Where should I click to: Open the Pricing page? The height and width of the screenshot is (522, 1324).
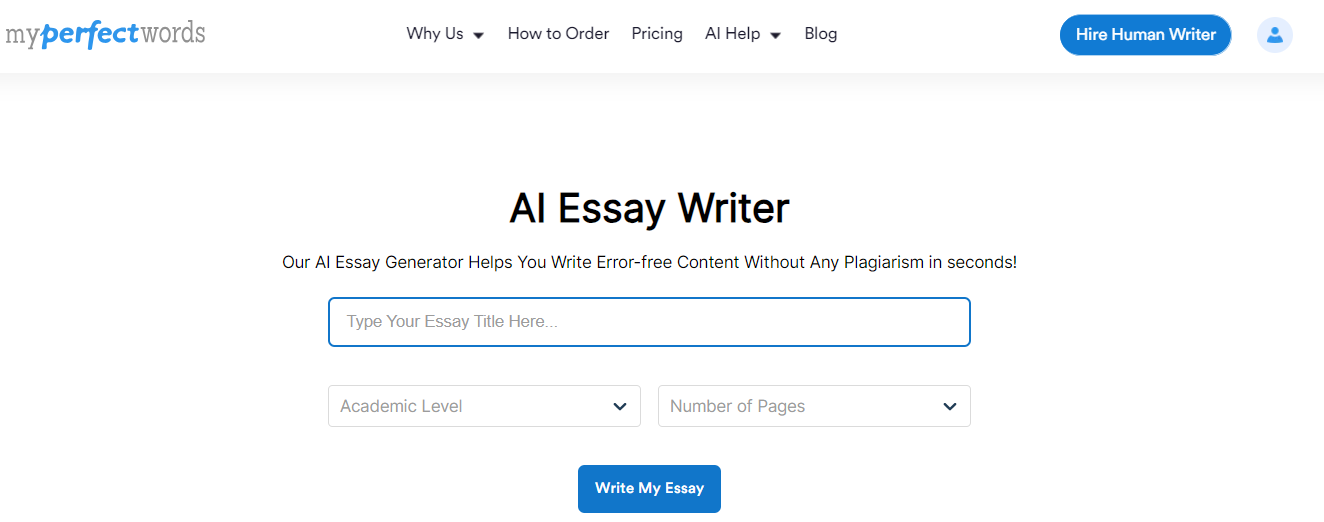tap(657, 33)
